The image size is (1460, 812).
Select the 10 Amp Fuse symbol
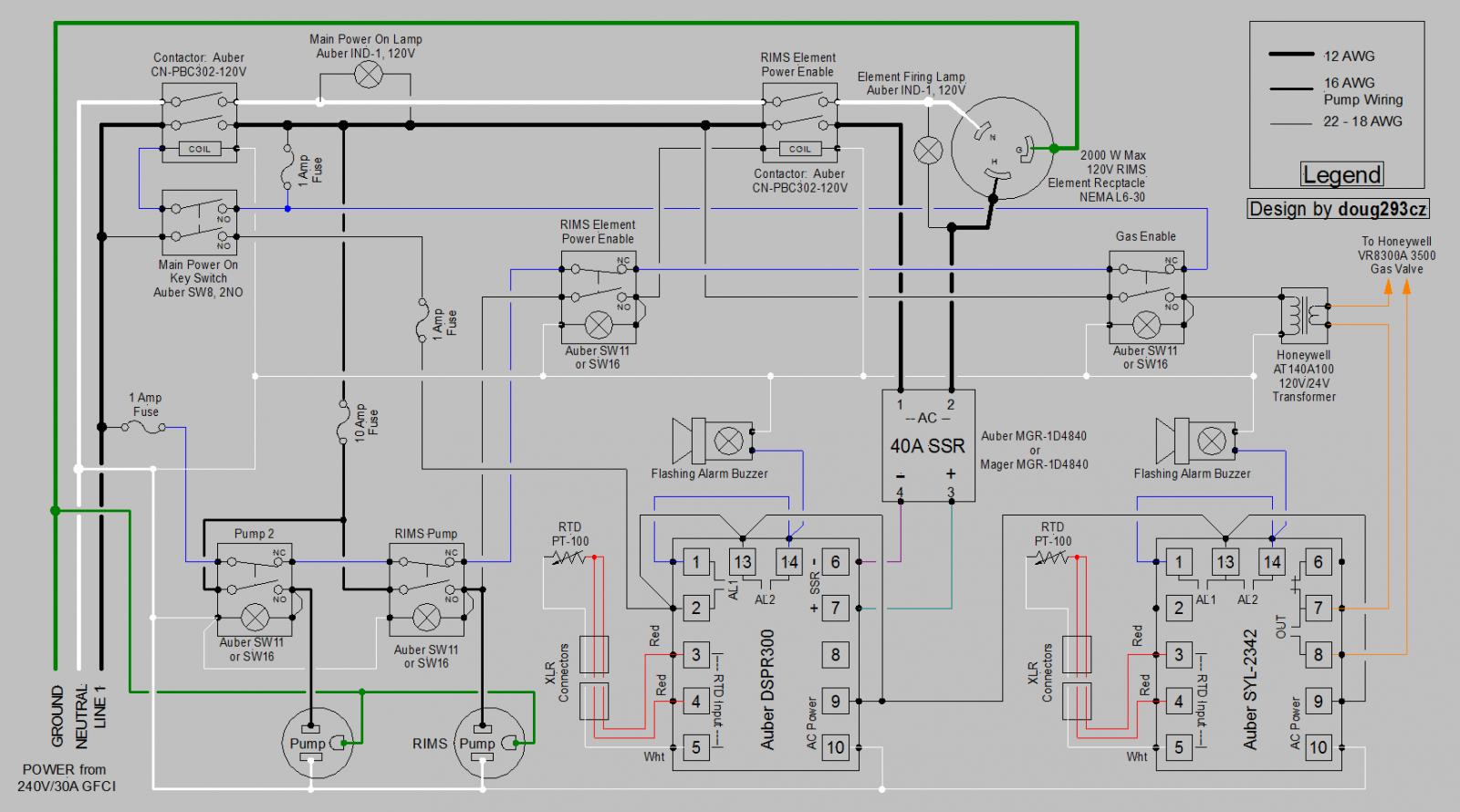pos(343,421)
